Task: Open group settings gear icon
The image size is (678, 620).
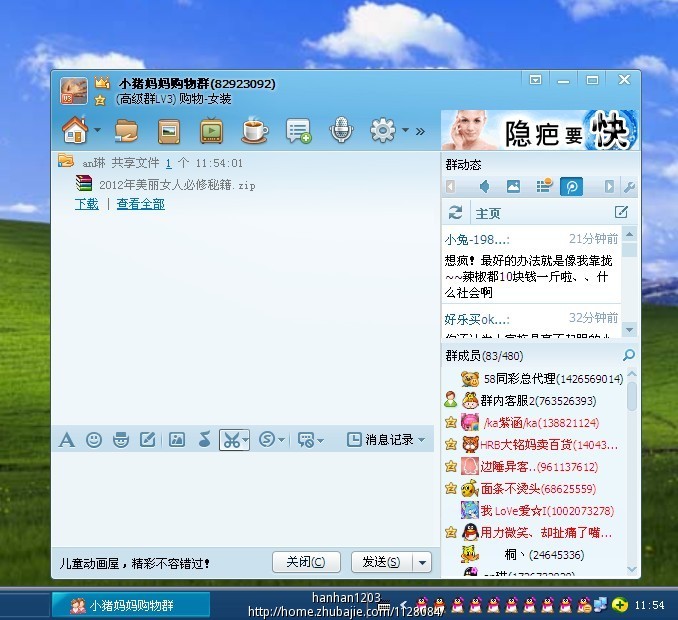Action: [383, 130]
